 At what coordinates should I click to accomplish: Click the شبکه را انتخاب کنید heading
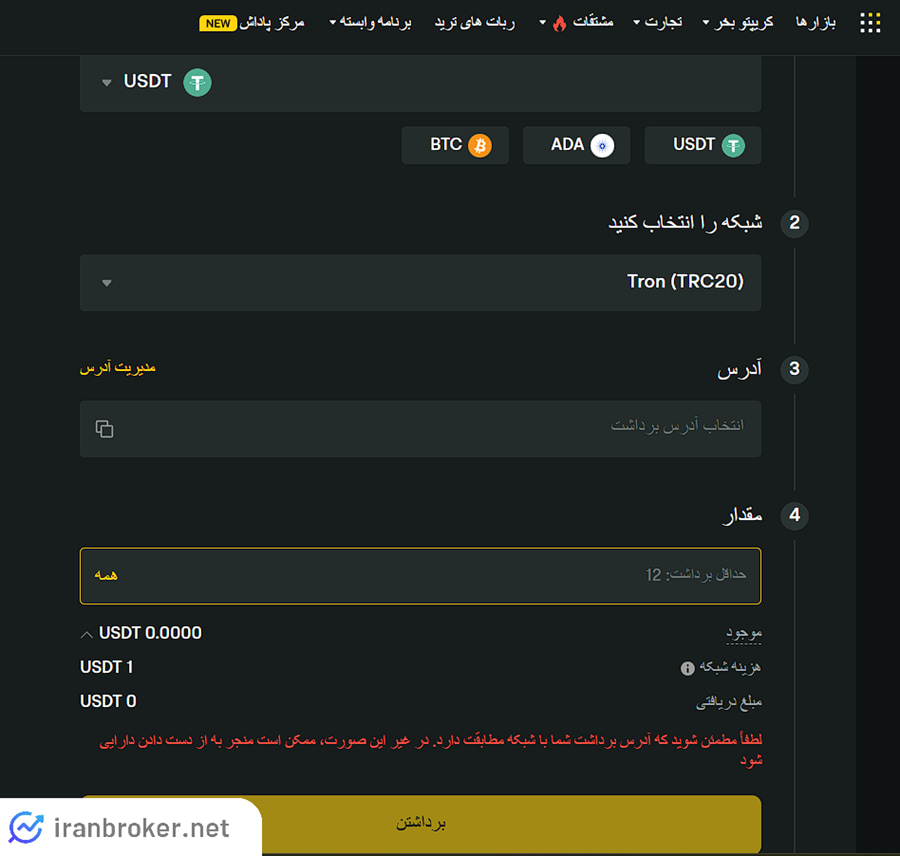pyautogui.click(x=685, y=222)
